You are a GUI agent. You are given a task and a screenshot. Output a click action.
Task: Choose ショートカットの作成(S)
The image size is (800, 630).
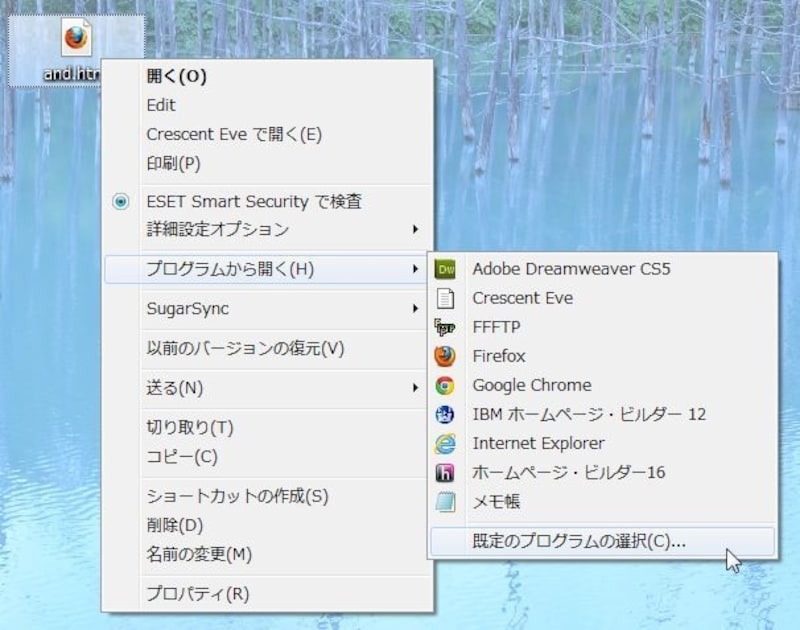click(x=268, y=496)
